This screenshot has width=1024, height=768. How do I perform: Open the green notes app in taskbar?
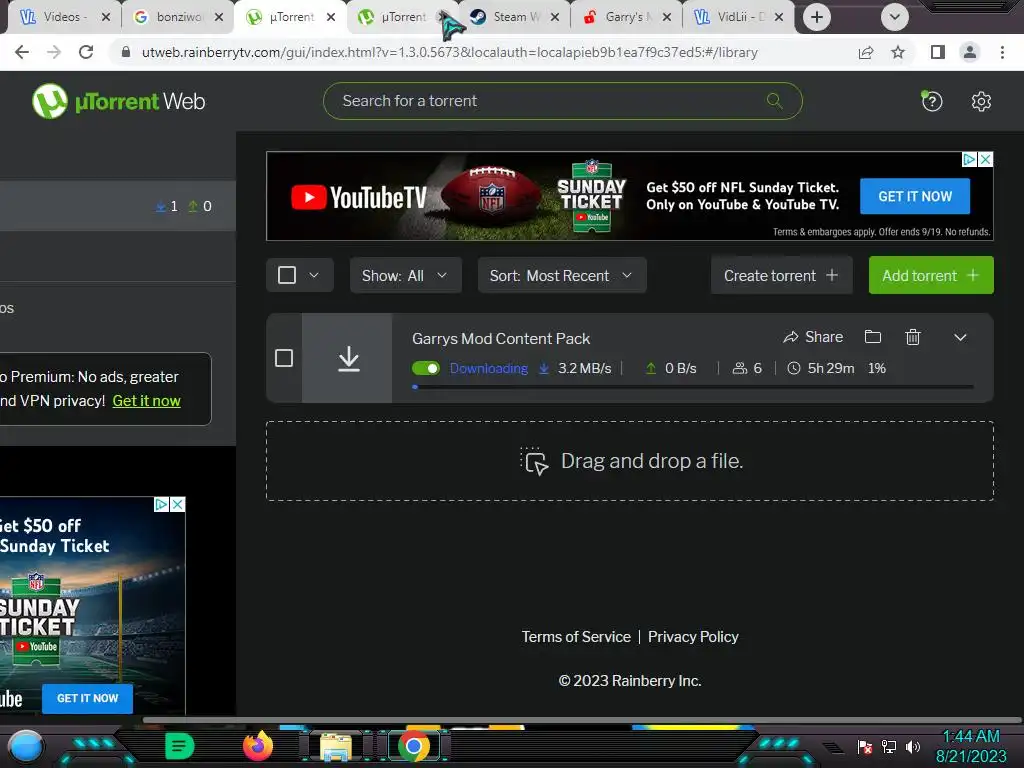coord(180,746)
